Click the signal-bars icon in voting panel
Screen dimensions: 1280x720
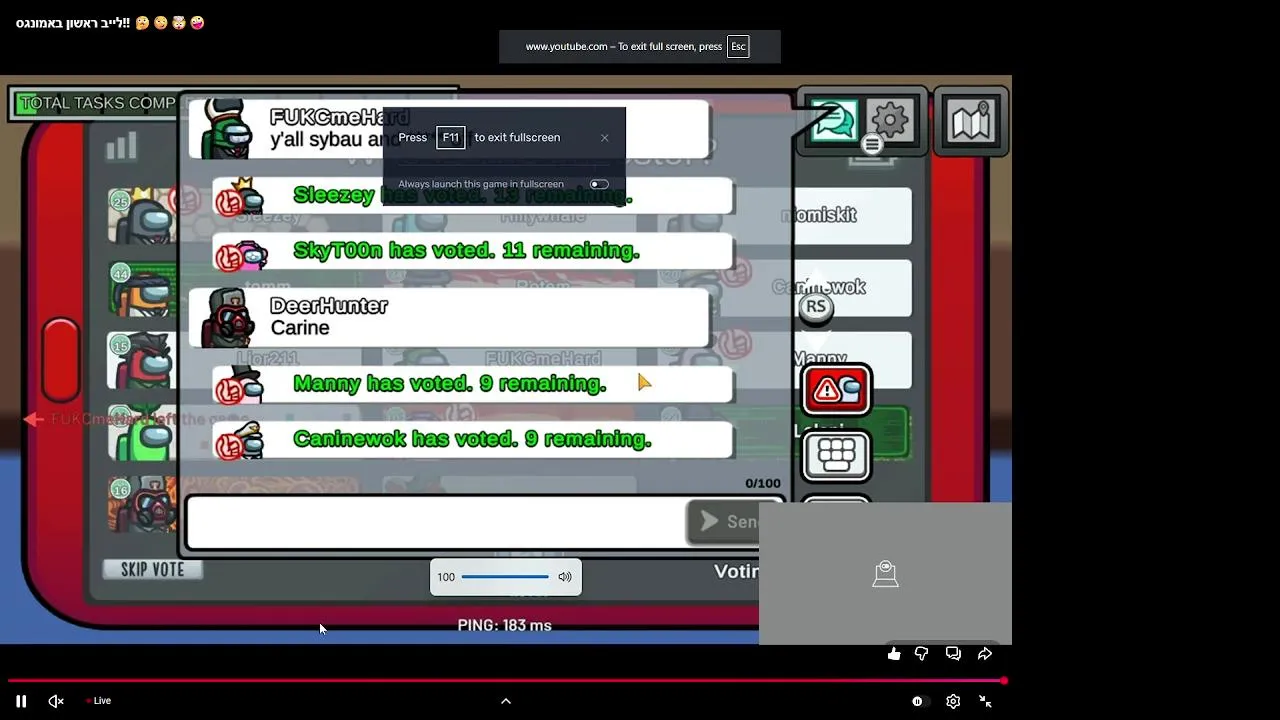tap(121, 147)
